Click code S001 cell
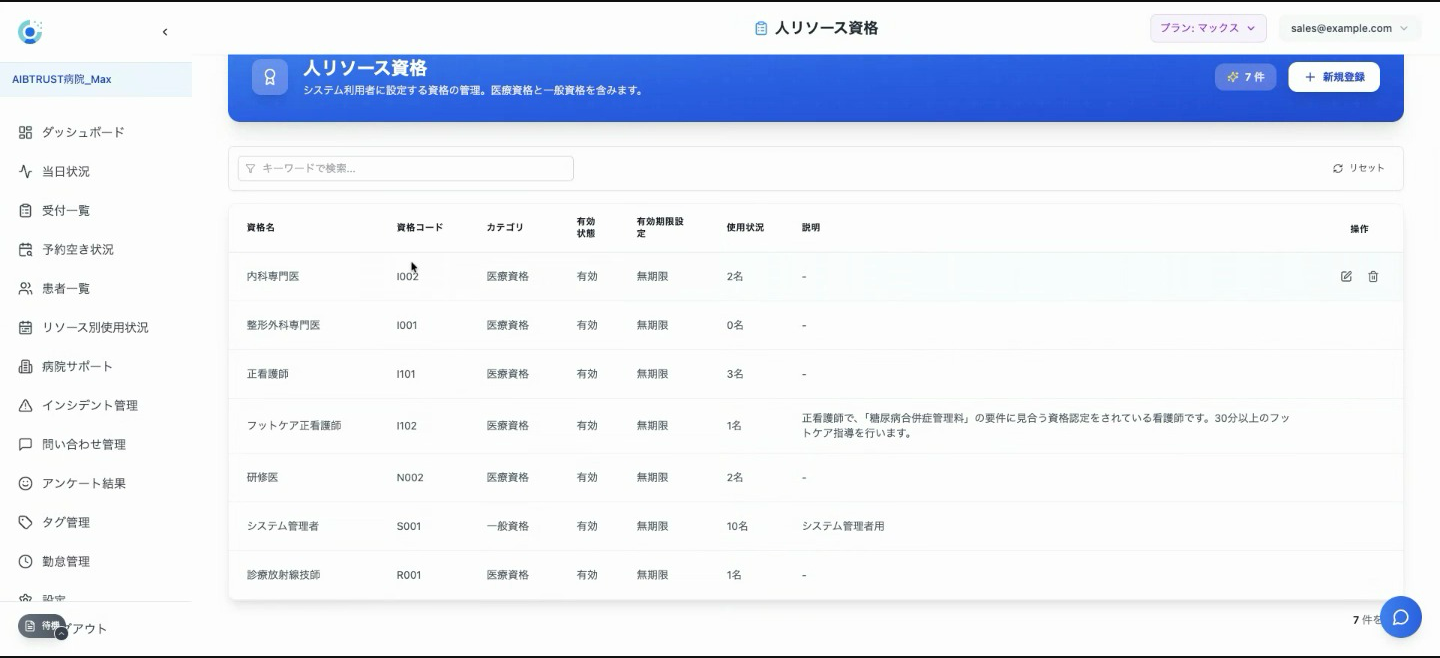The height and width of the screenshot is (658, 1440). [x=409, y=526]
